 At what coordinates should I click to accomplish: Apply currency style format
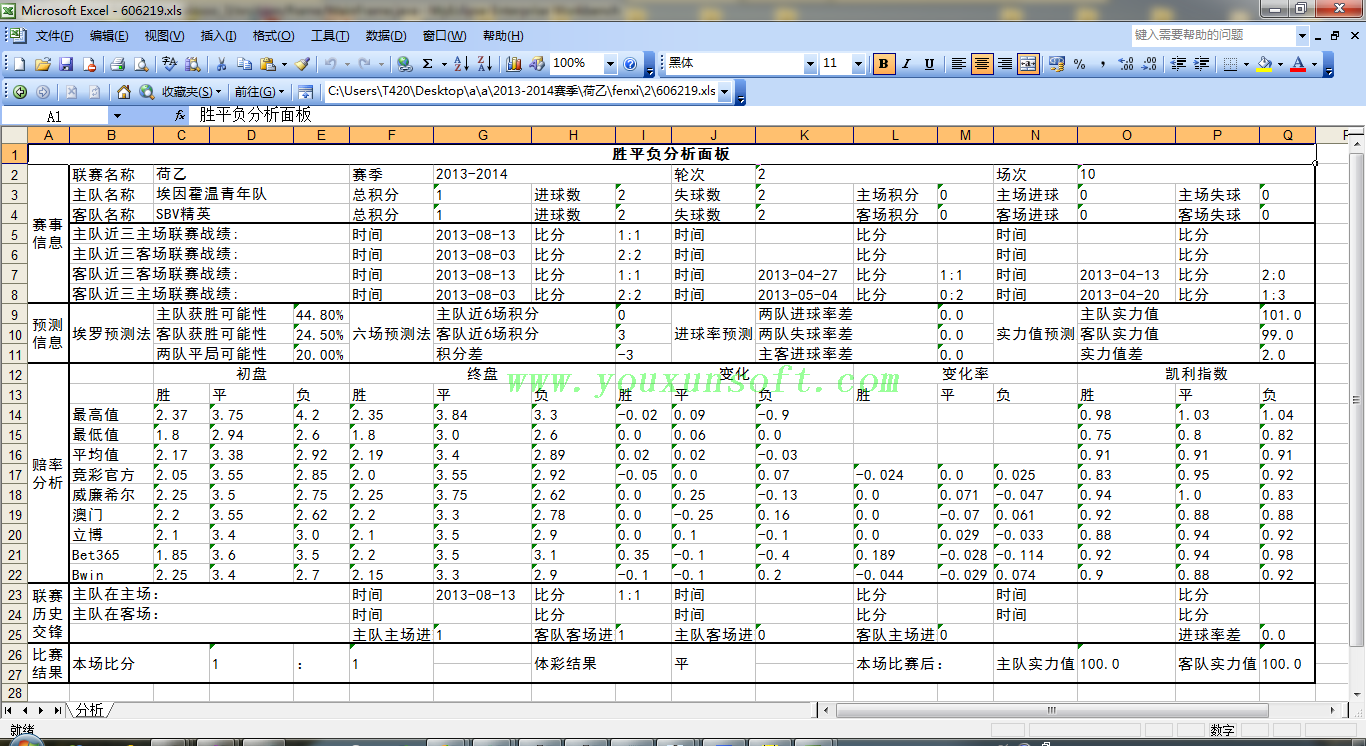(1056, 64)
